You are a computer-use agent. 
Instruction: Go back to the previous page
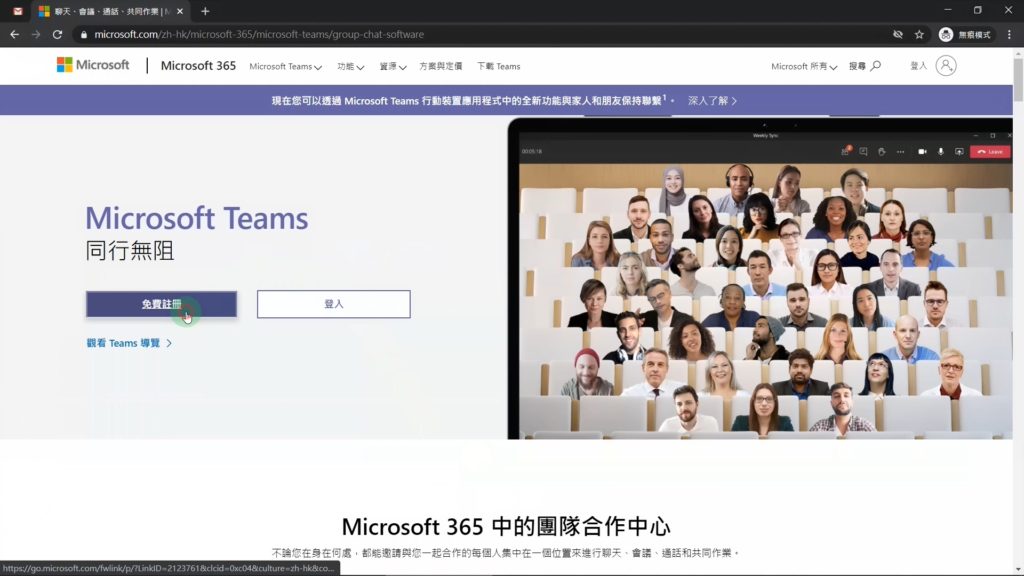(x=14, y=35)
